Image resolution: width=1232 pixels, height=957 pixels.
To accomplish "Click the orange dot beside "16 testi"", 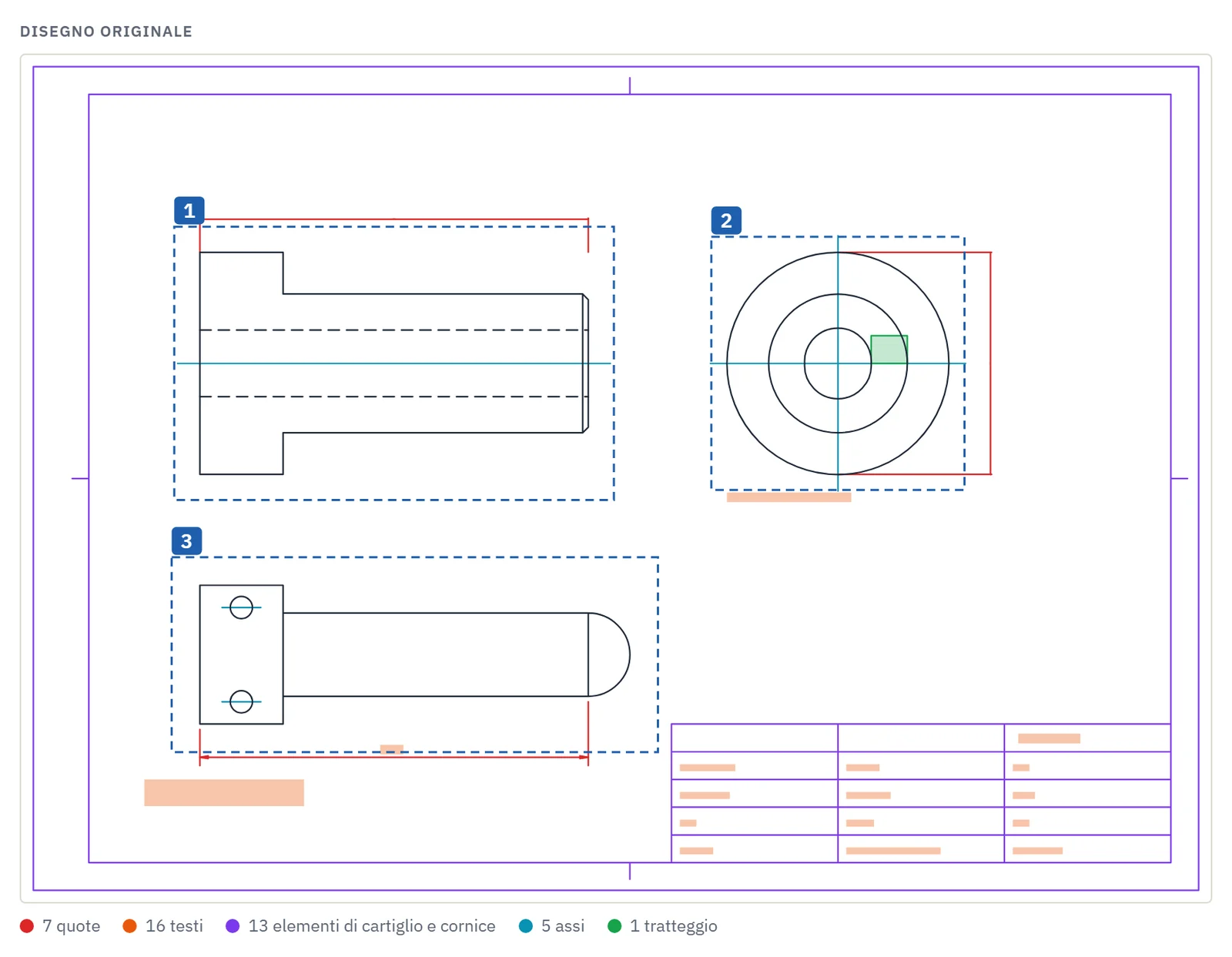I will click(129, 926).
